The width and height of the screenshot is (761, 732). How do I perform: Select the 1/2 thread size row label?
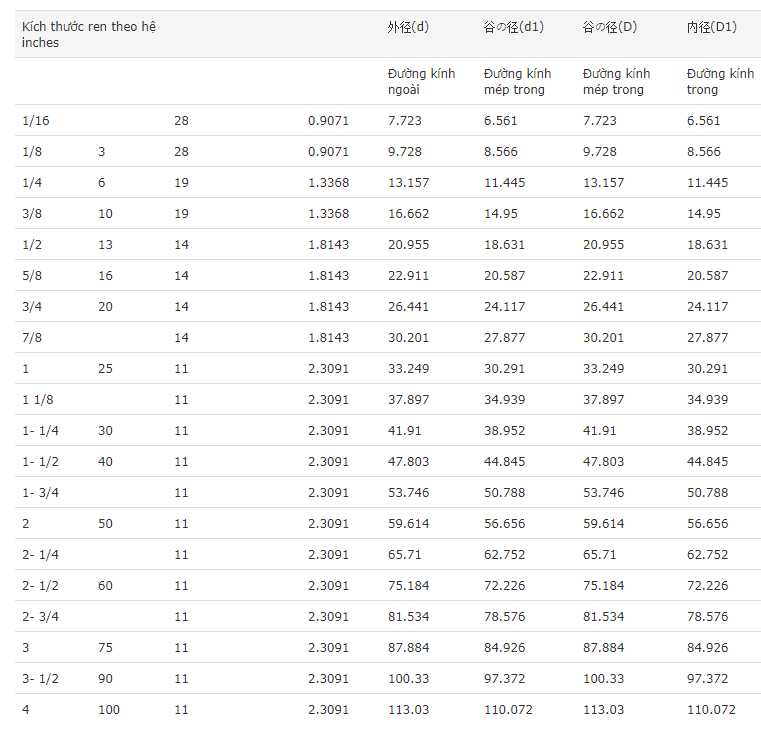(32, 245)
